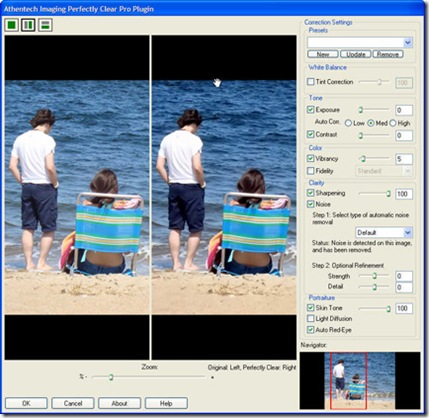This screenshot has height=418, width=429.
Task: Open Help from the bottom buttons
Action: click(x=166, y=404)
